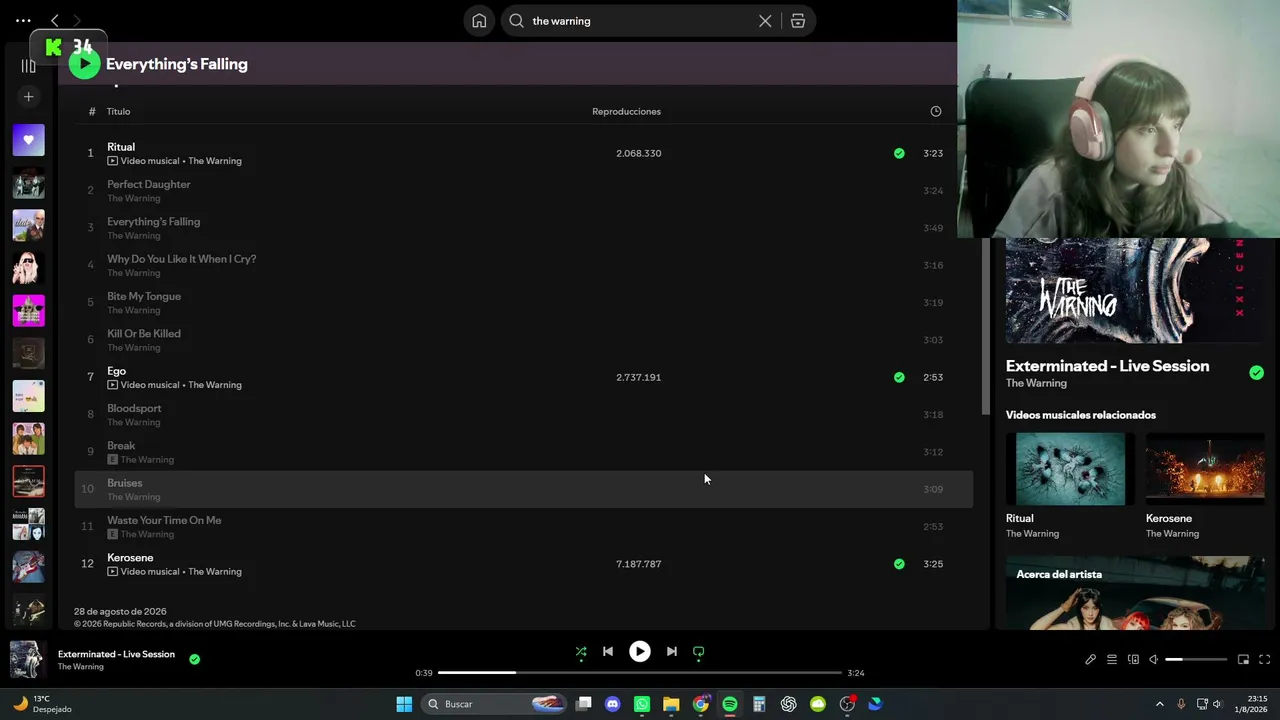Show lyrics with microphone icon
This screenshot has width=1280, height=720.
1091,660
